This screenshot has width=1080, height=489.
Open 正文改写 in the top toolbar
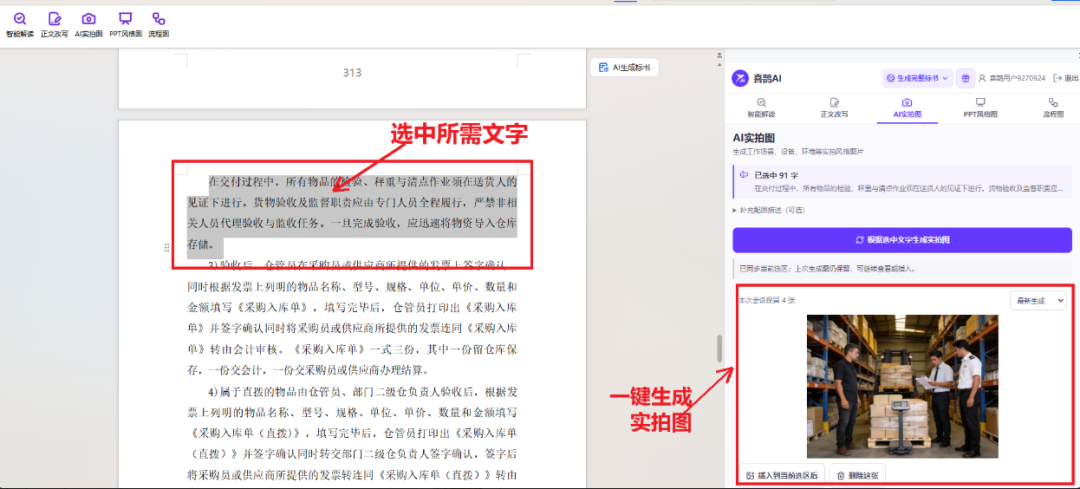[54, 25]
